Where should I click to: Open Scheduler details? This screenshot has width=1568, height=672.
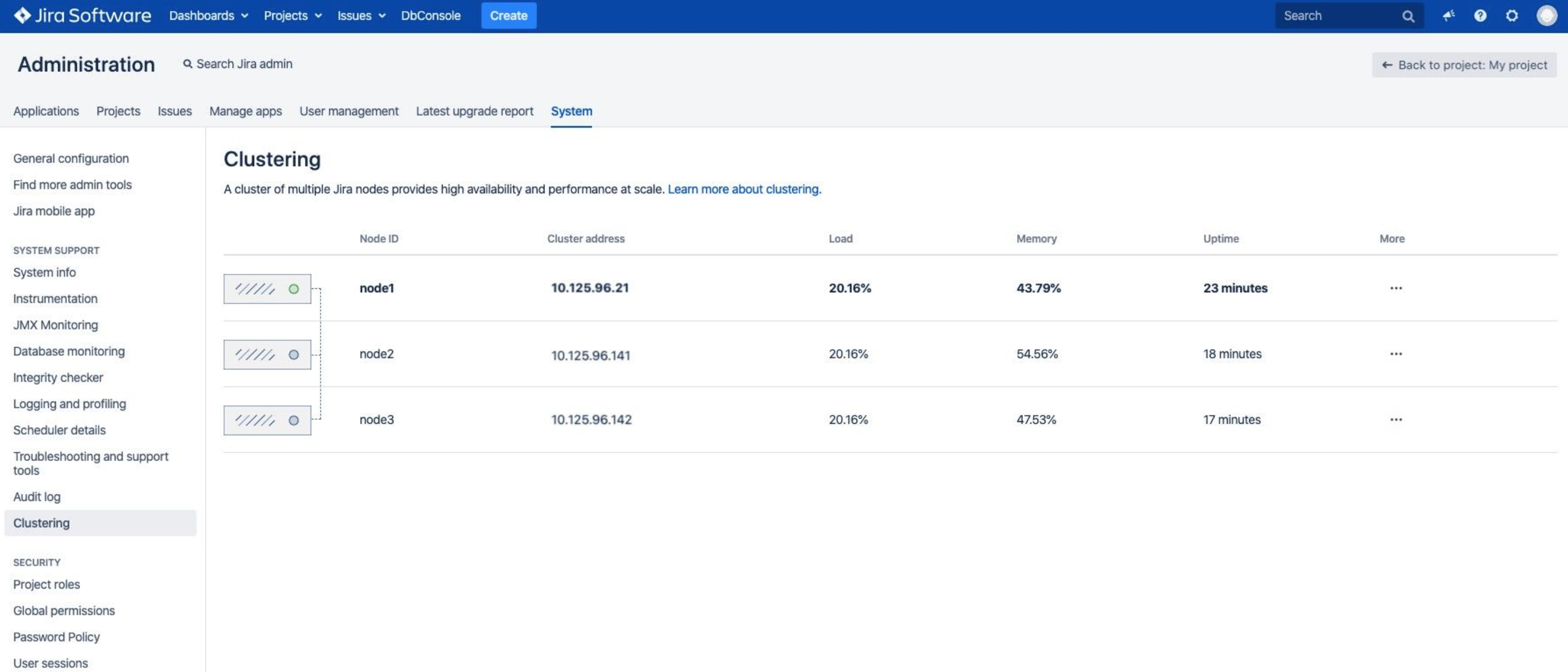[x=59, y=430]
